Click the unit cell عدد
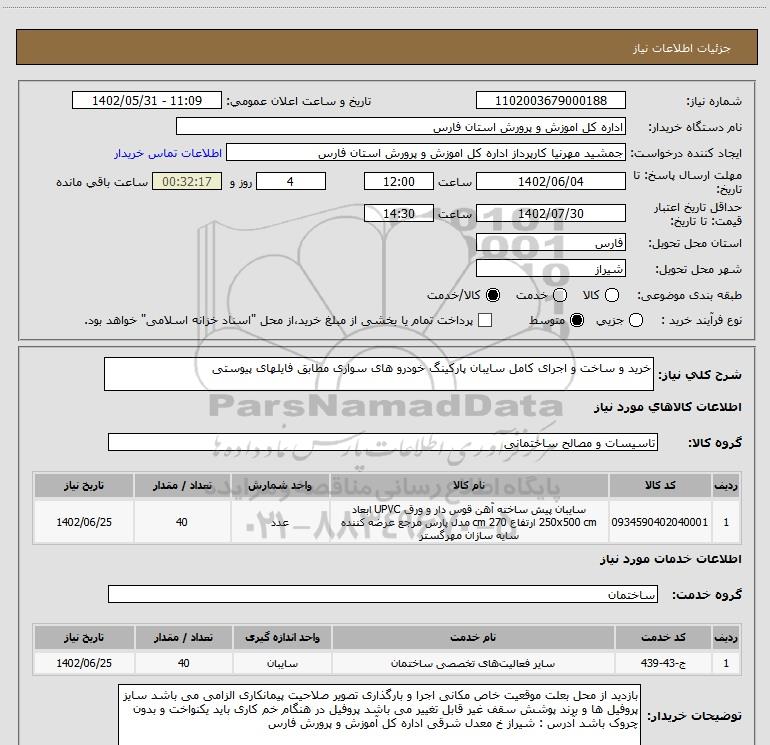This screenshot has height=745, width=770. coord(280,522)
